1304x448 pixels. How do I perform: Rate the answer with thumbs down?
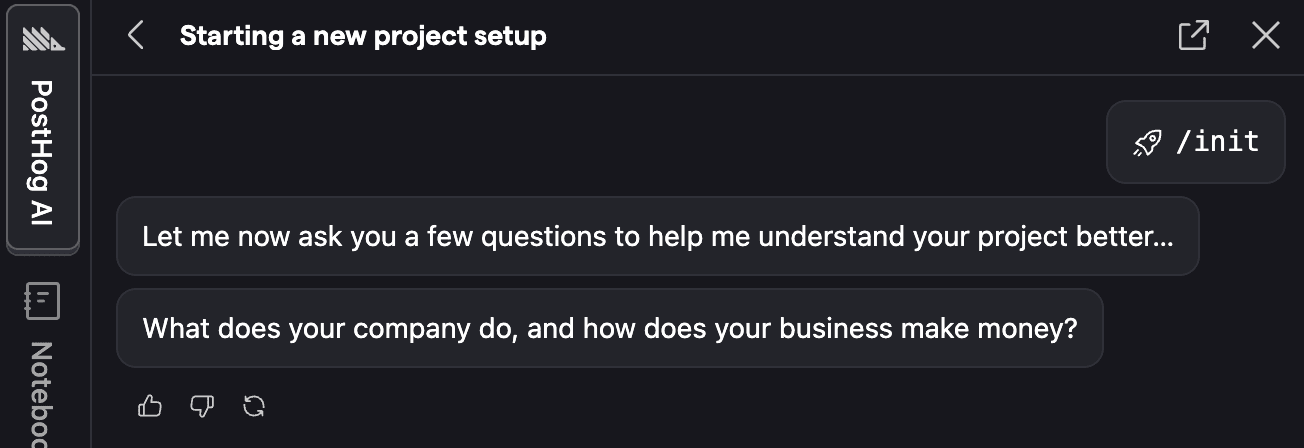(x=202, y=405)
